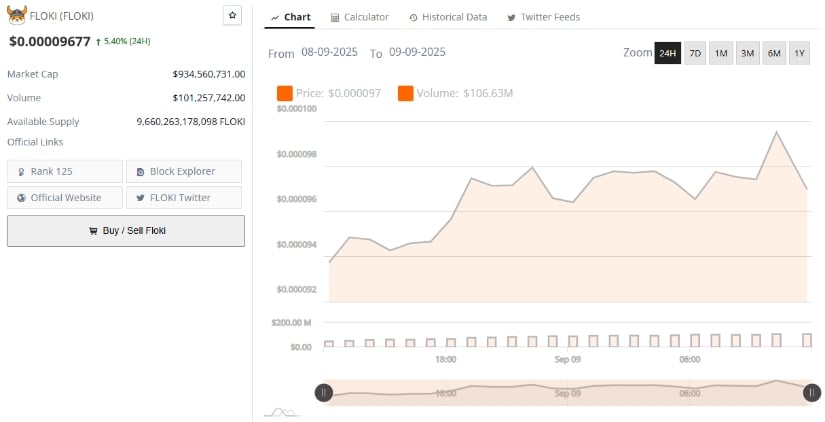Click the globe icon beside Official Website
Screen dimensions: 825x422
[22, 198]
